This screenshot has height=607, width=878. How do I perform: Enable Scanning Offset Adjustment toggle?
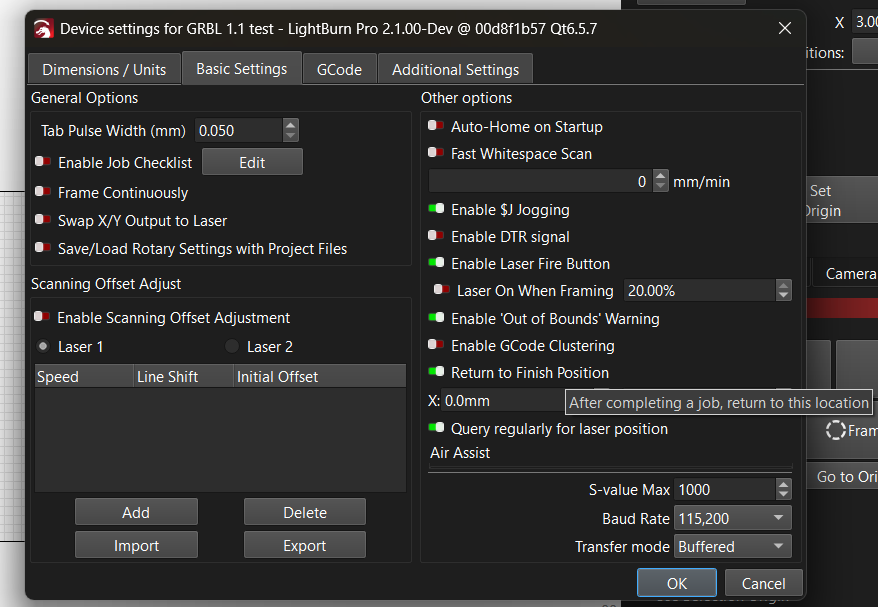tap(42, 317)
